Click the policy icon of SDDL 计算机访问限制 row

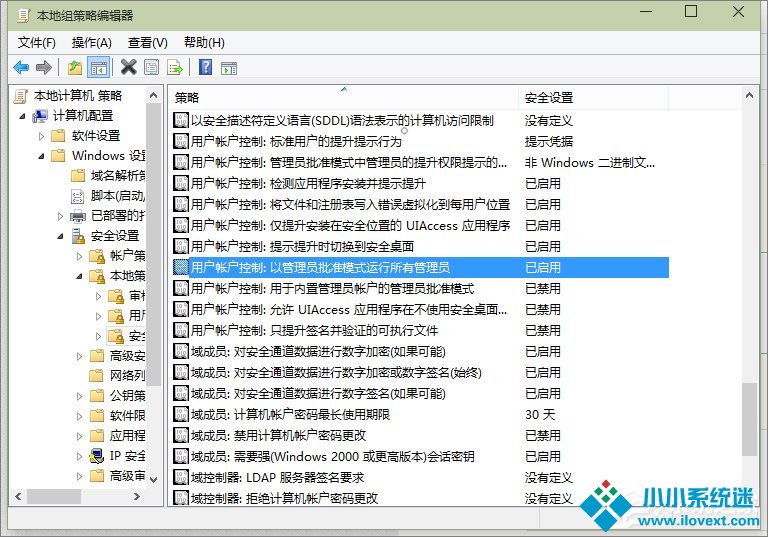coord(181,121)
